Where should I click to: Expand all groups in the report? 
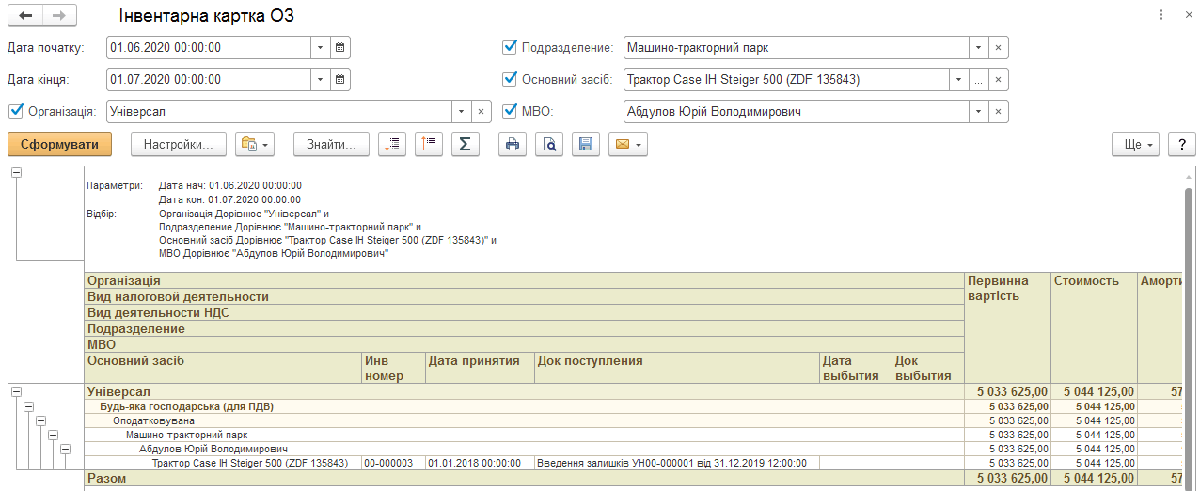click(x=394, y=145)
